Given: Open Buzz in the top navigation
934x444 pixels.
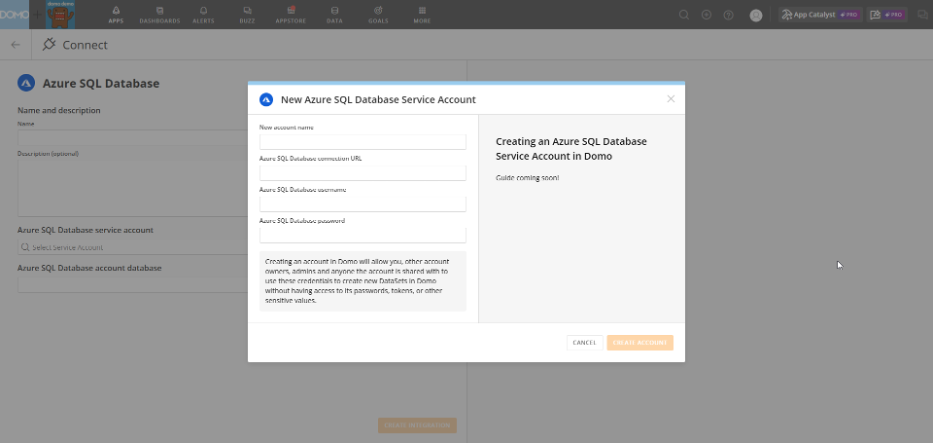Looking at the screenshot, I should tap(247, 14).
